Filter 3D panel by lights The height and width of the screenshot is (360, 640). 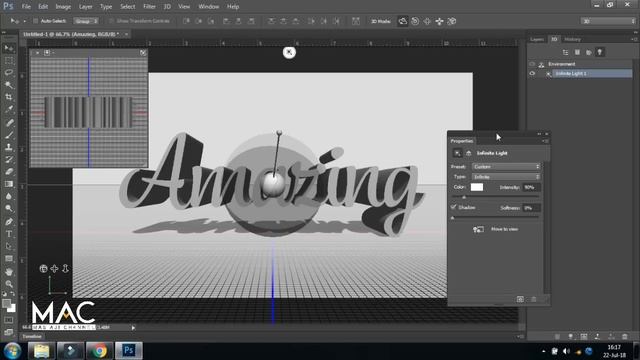tap(600, 52)
